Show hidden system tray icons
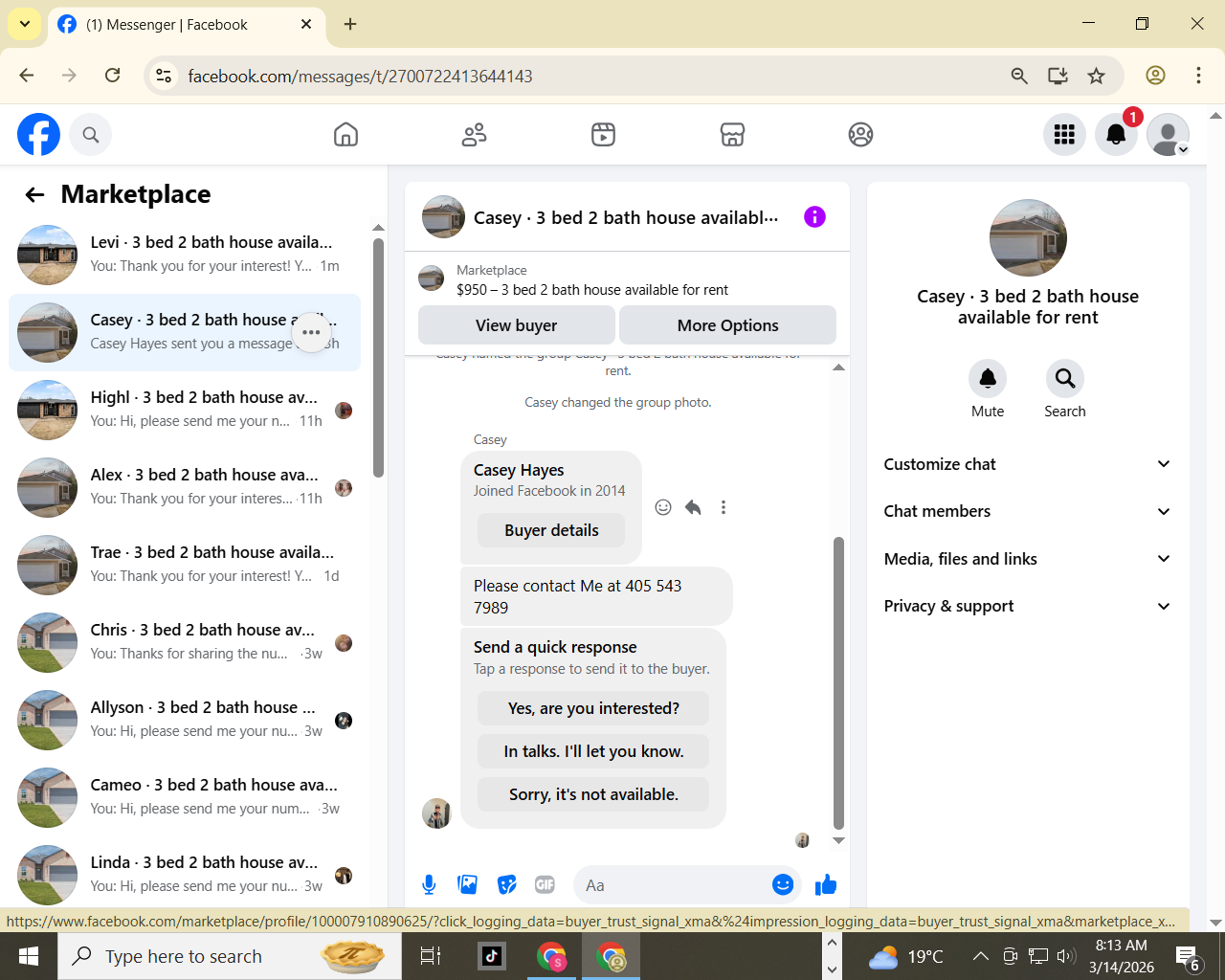The height and width of the screenshot is (980, 1225). (981, 956)
